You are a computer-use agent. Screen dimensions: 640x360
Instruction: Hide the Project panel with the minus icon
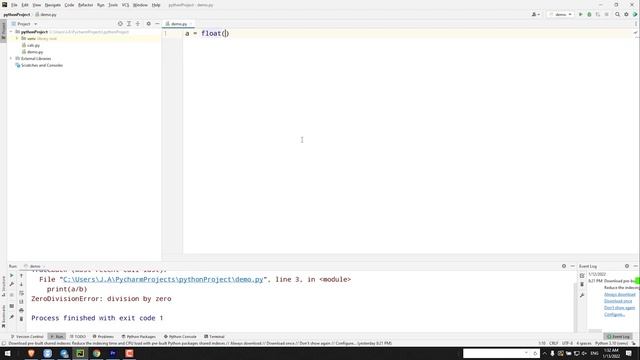(157, 24)
